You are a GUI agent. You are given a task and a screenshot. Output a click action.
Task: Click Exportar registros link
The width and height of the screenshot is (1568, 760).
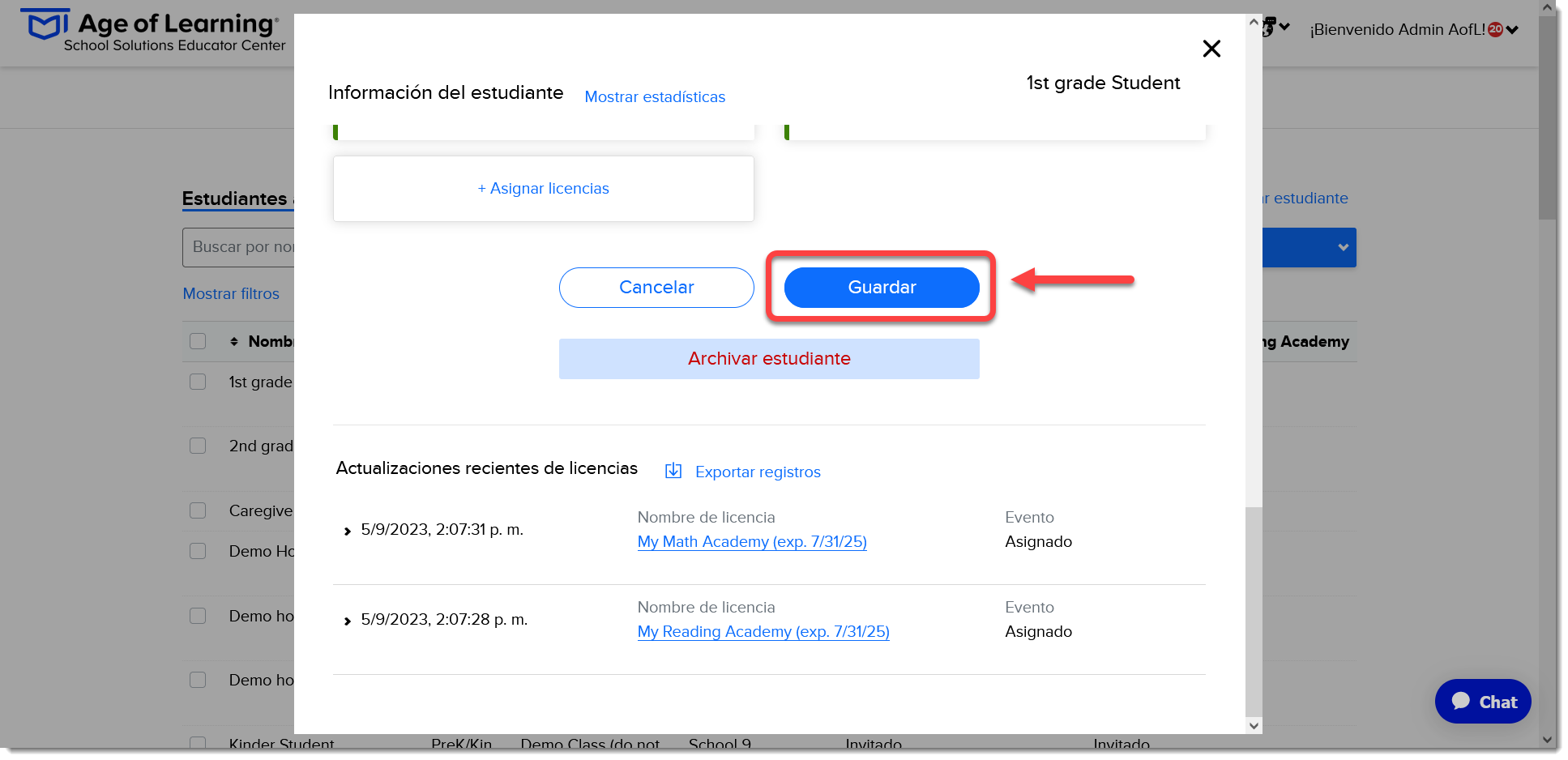pyautogui.click(x=758, y=472)
